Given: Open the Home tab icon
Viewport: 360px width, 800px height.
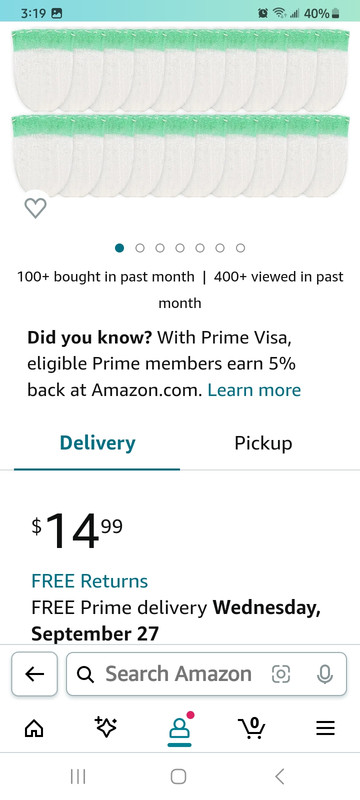Looking at the screenshot, I should [x=34, y=728].
